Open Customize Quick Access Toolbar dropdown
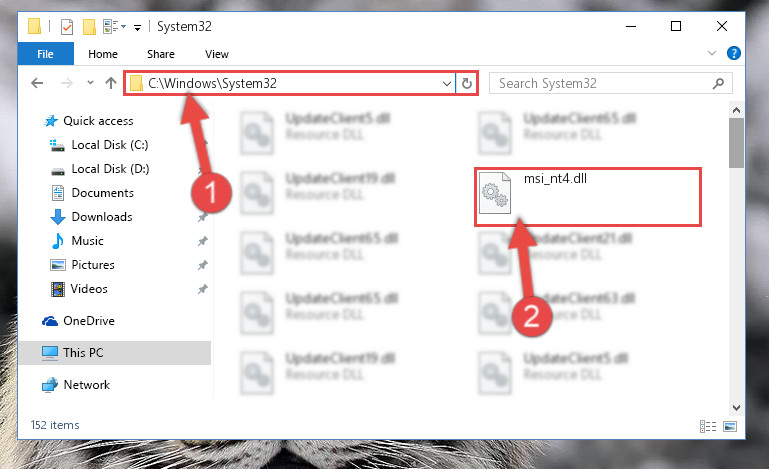 pyautogui.click(x=138, y=27)
